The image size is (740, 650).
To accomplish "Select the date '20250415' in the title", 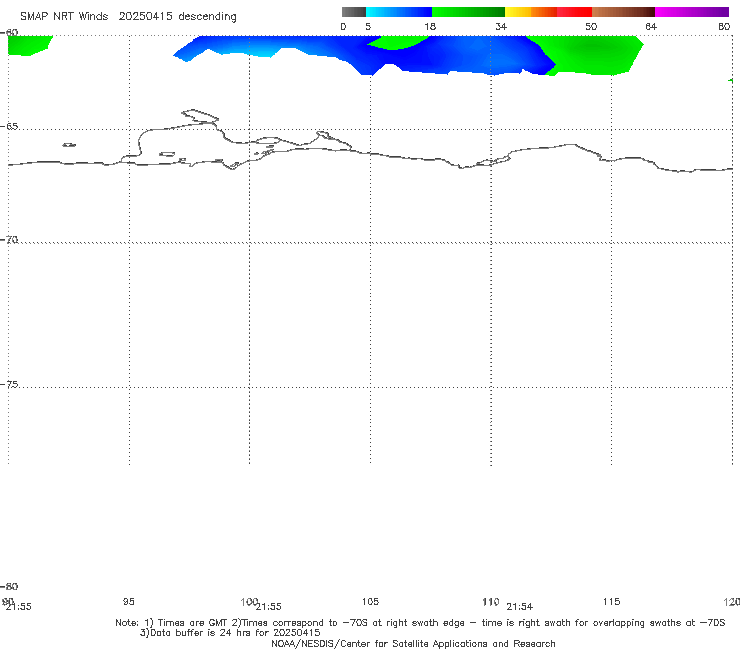I will click(x=145, y=16).
